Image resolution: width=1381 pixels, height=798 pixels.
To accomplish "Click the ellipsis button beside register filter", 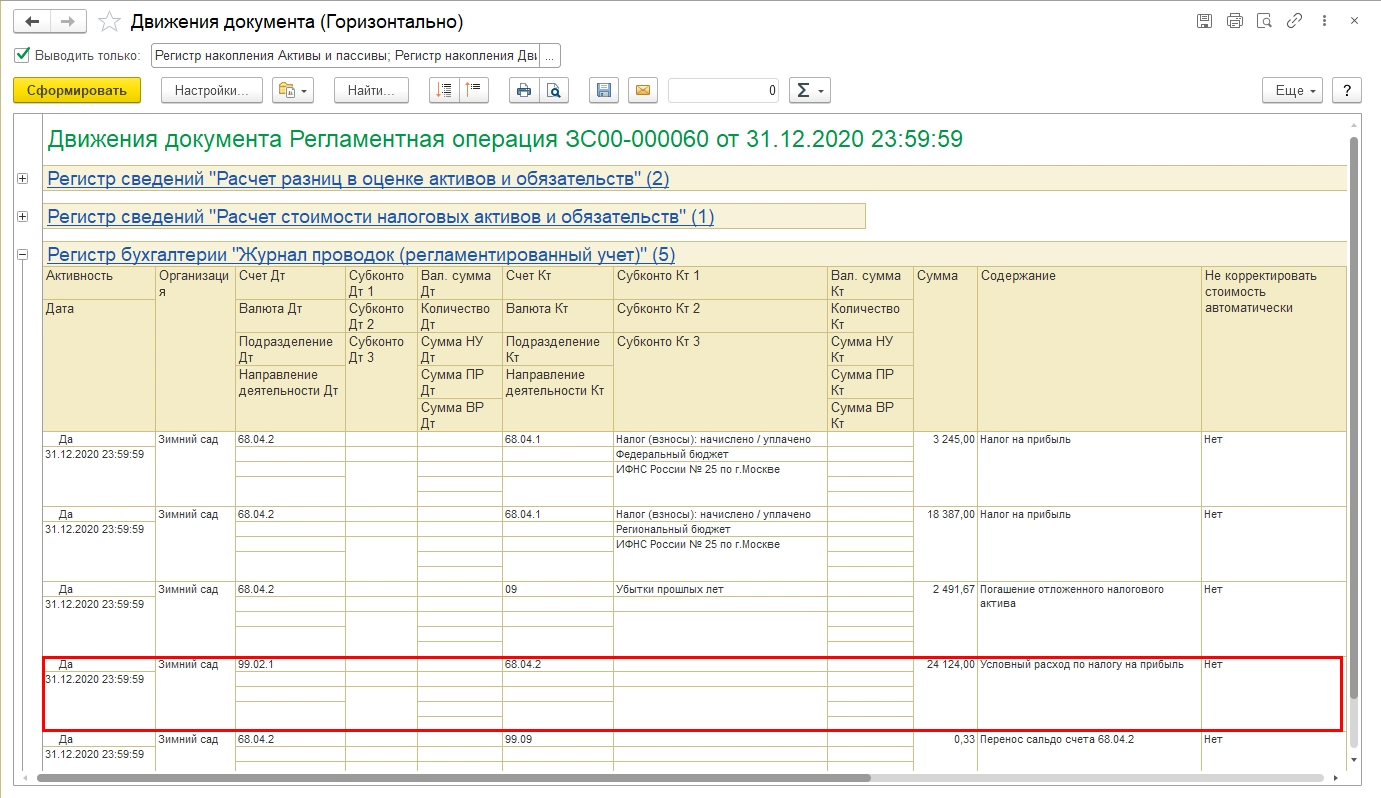I will [x=551, y=55].
